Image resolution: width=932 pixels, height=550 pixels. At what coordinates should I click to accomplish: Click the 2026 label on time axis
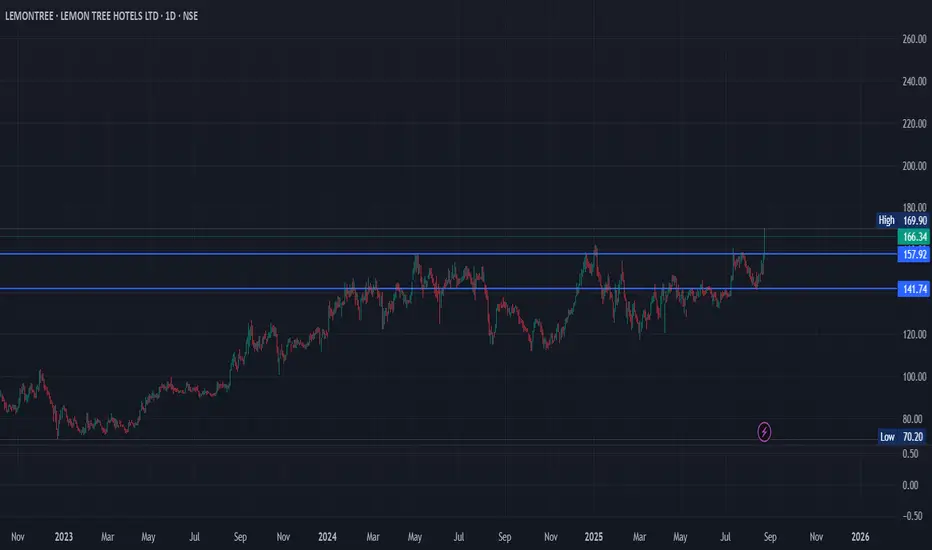tap(859, 536)
